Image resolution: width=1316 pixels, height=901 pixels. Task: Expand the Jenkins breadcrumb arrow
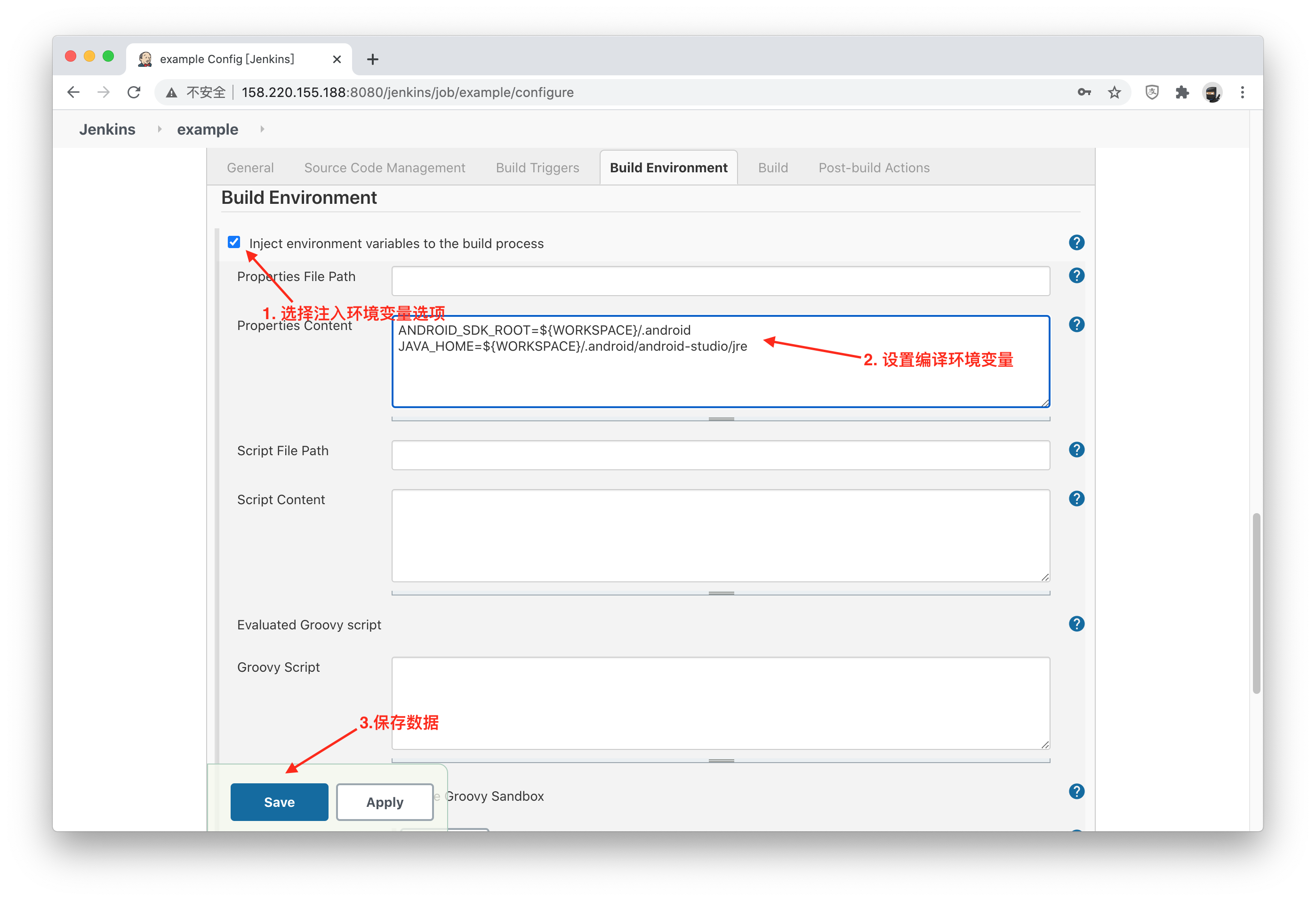[159, 129]
